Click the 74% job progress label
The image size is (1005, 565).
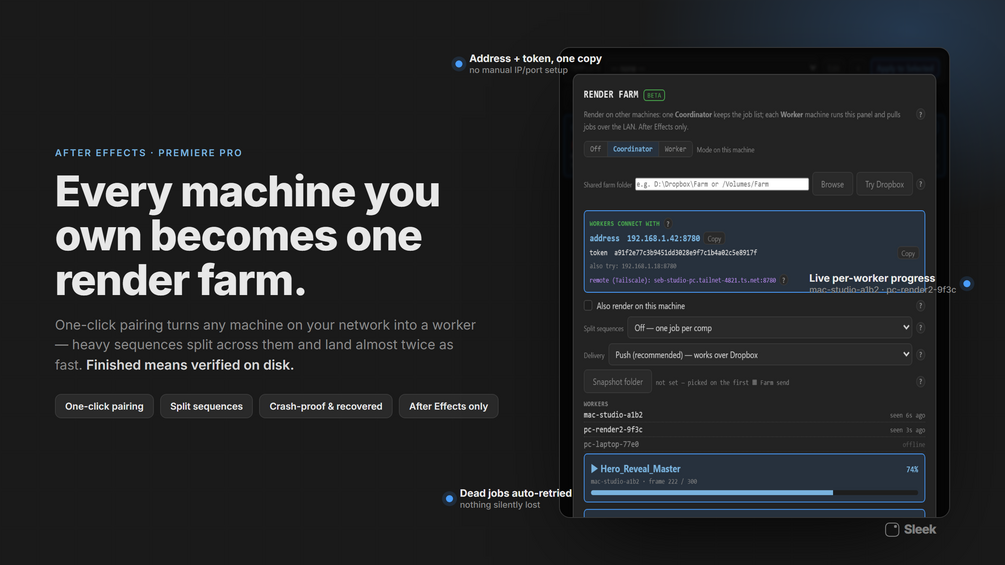(912, 470)
